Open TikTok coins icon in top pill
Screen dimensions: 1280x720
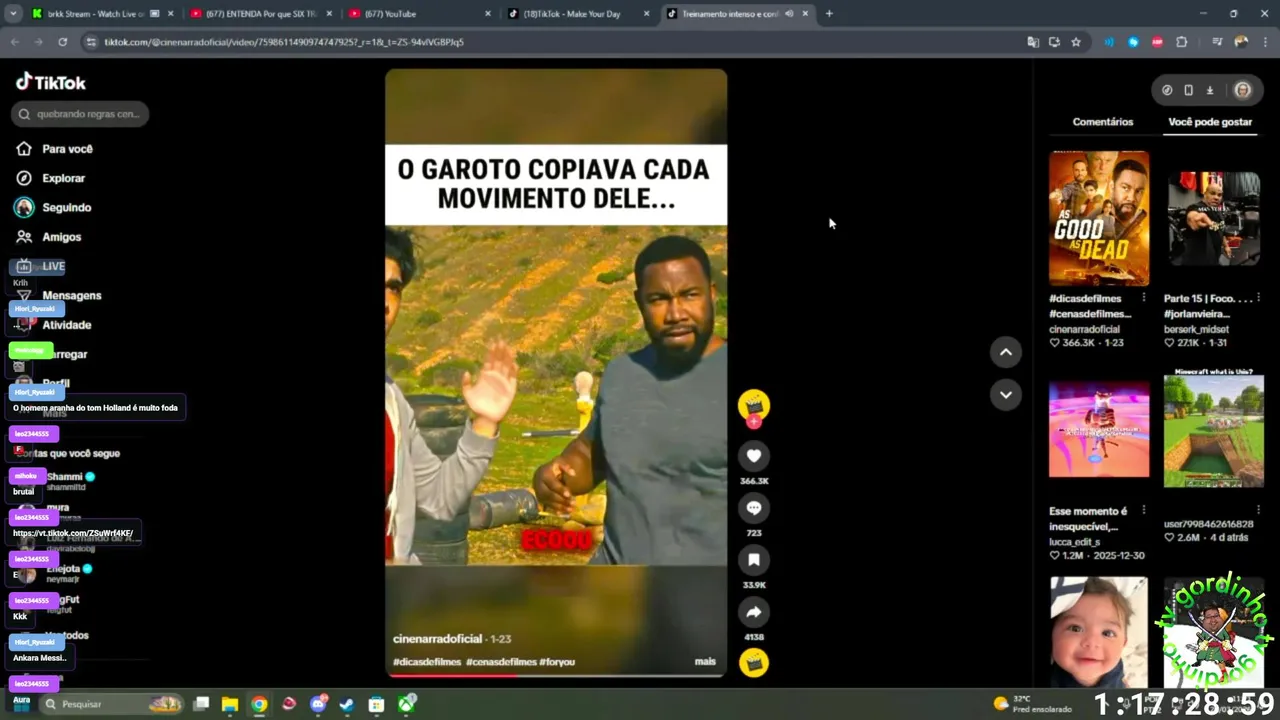1167,90
